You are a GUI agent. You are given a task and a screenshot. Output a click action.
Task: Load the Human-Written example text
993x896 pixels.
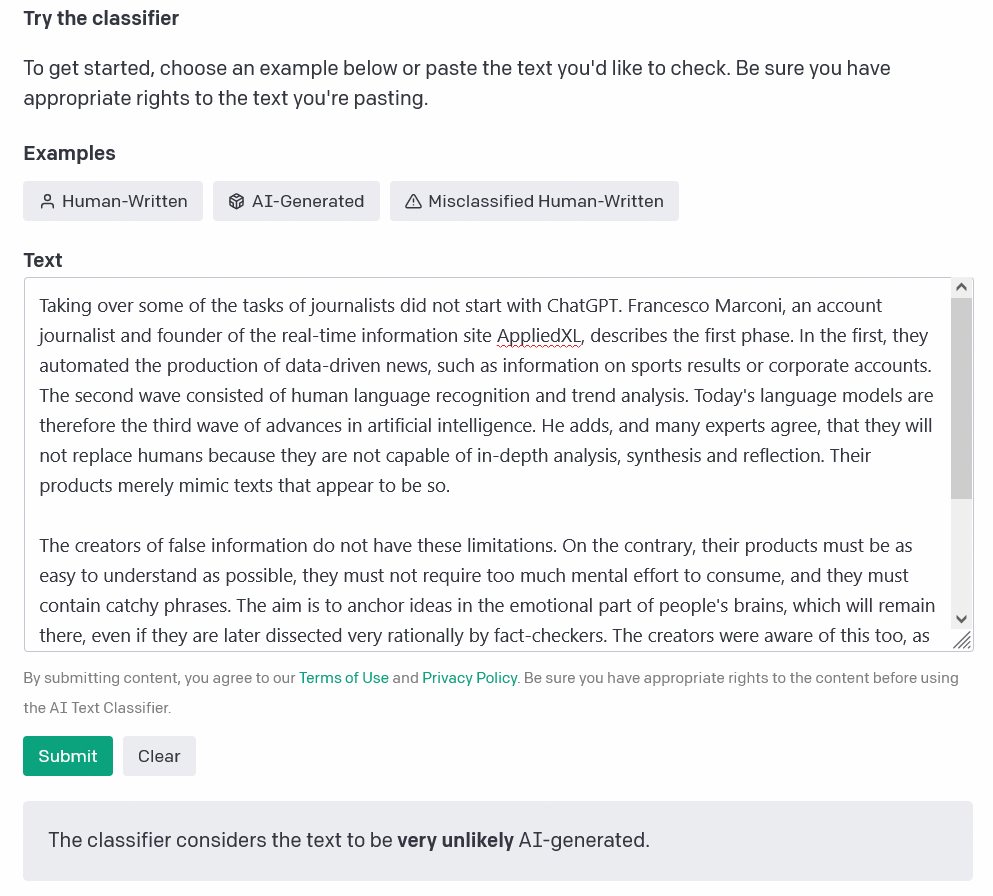coord(113,201)
